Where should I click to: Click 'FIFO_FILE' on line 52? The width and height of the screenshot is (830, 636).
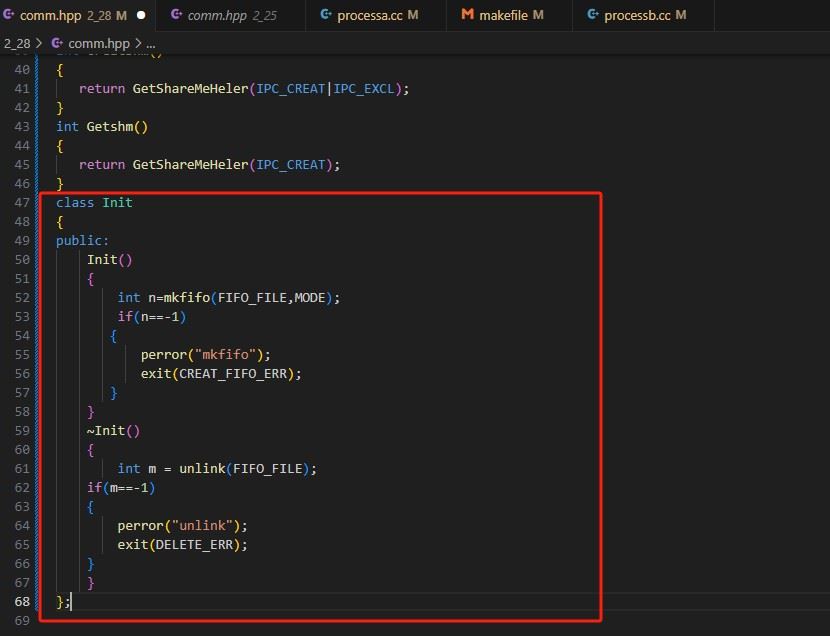click(252, 298)
